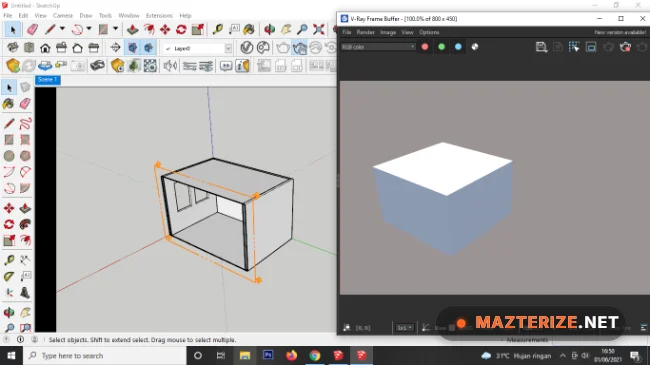The height and width of the screenshot is (365, 650).
Task: Switch to the Top standard view
Action: pos(29,48)
